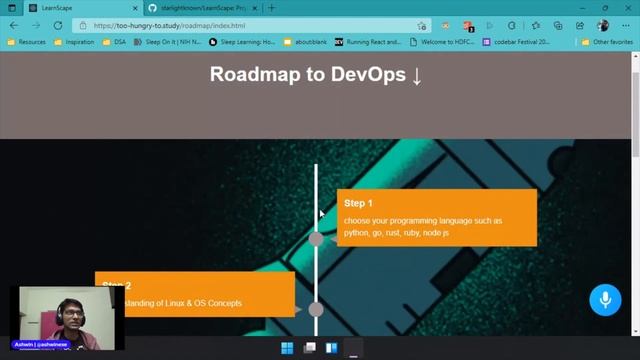Image resolution: width=640 pixels, height=360 pixels.
Task: Open the tab actions menu icon
Action: pyautogui.click(x=12, y=8)
